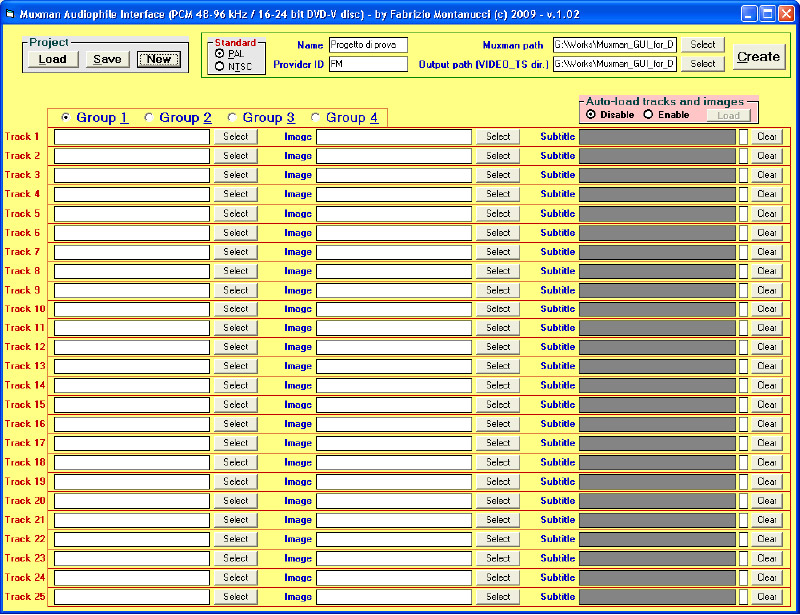This screenshot has height=615, width=800.
Task: Click the Track 15 Image path field
Action: coord(394,405)
